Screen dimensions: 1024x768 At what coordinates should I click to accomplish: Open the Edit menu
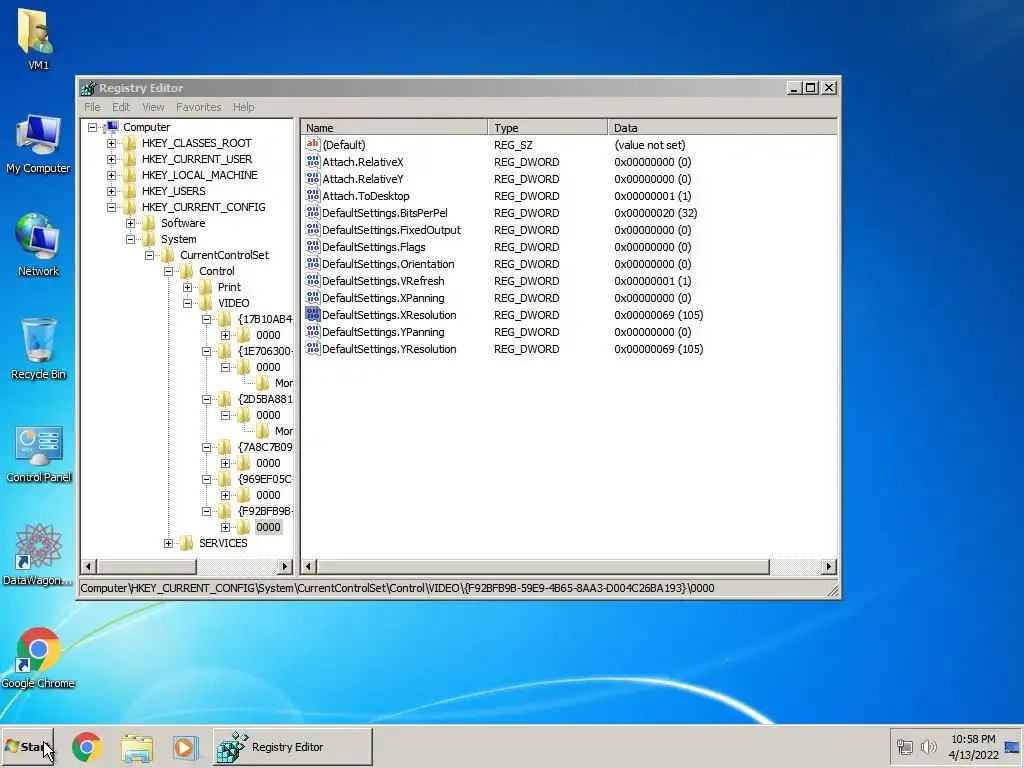[x=121, y=107]
